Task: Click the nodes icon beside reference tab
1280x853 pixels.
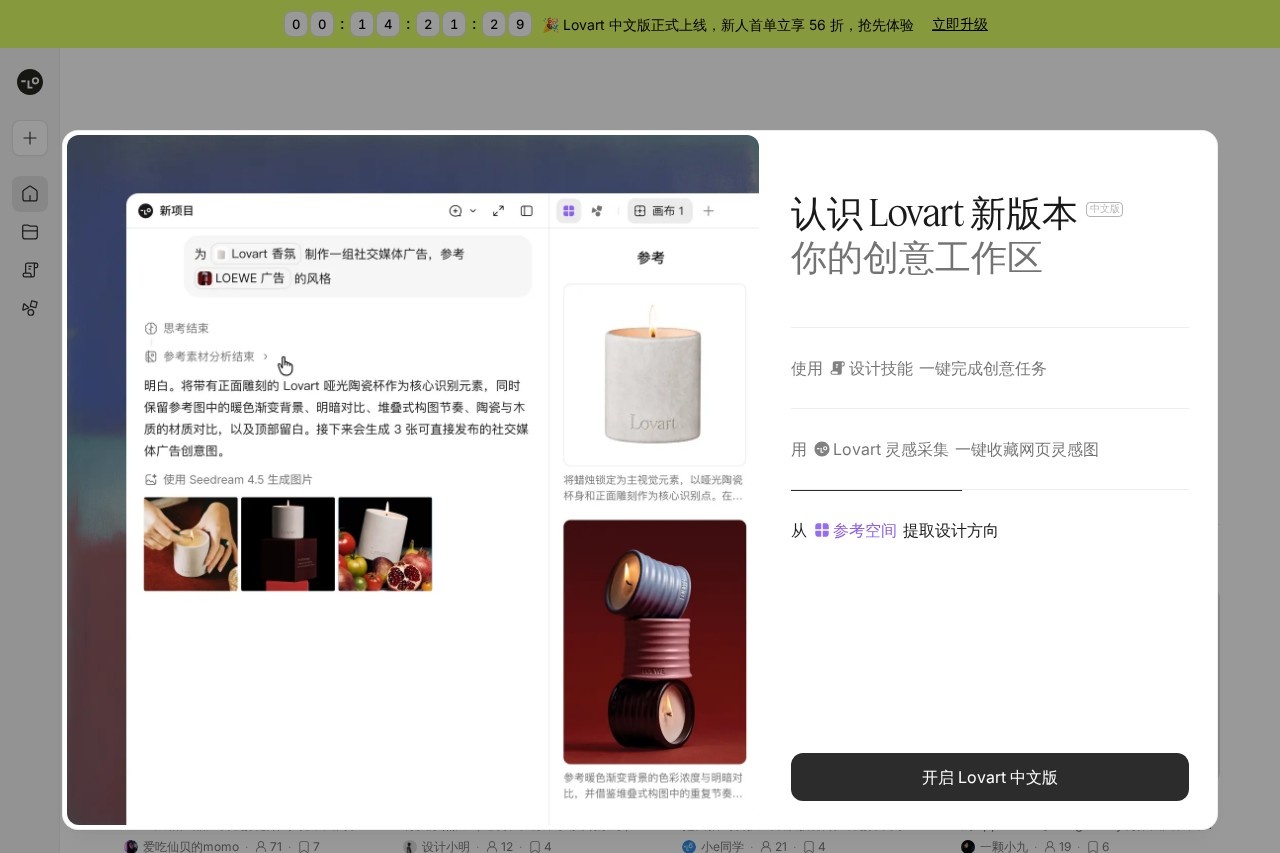Action: pyautogui.click(x=597, y=211)
